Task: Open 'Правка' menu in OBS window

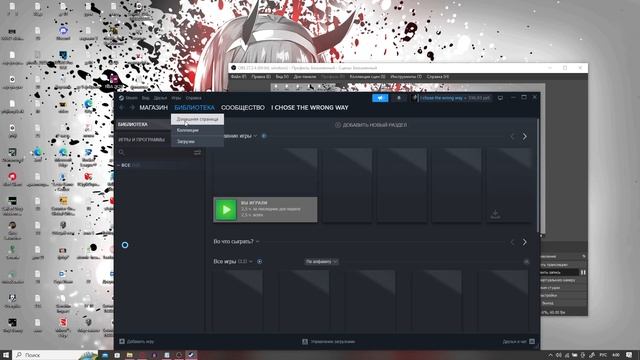Action: click(261, 77)
